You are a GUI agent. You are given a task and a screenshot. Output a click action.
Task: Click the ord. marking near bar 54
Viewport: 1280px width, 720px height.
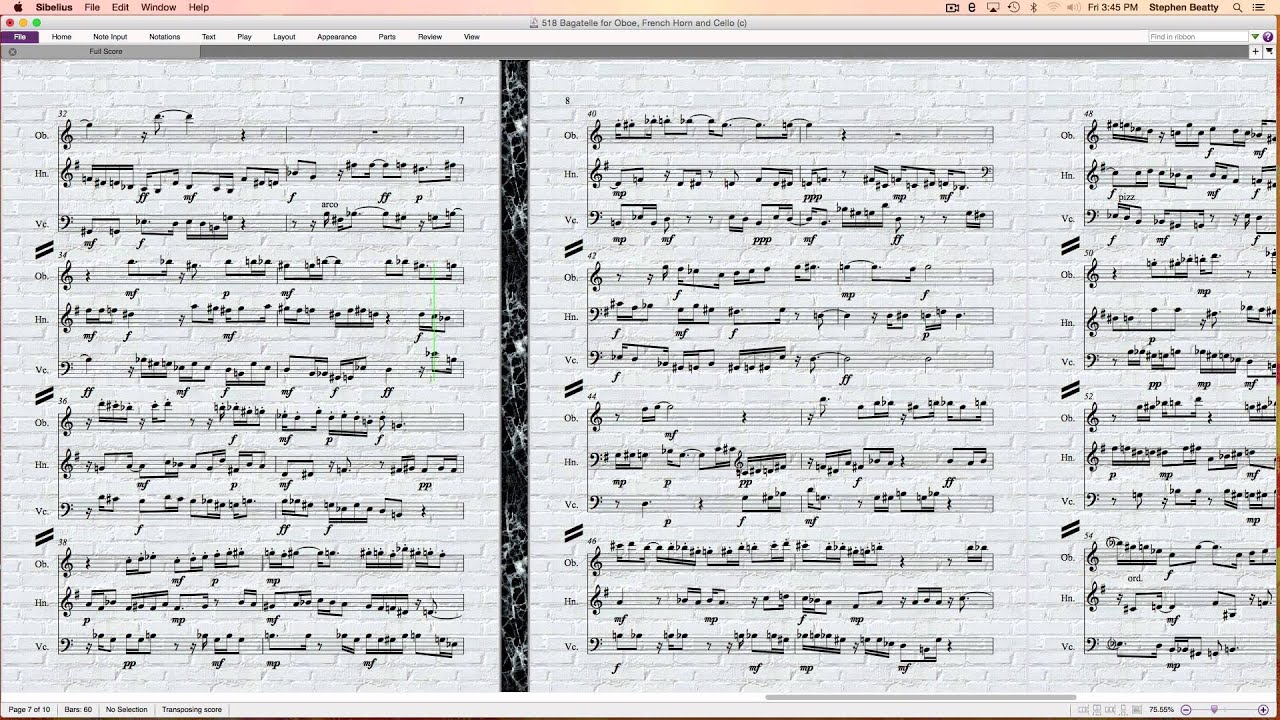tap(1135, 578)
